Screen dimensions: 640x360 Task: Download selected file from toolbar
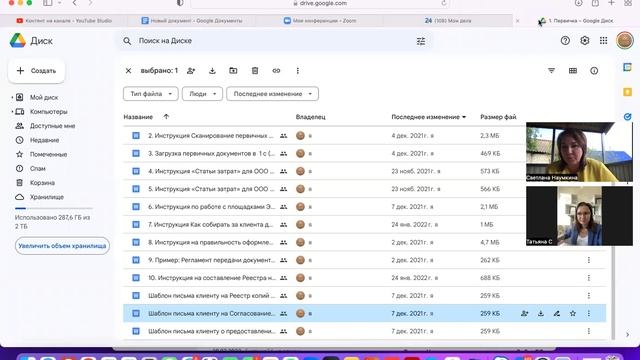[x=212, y=71]
